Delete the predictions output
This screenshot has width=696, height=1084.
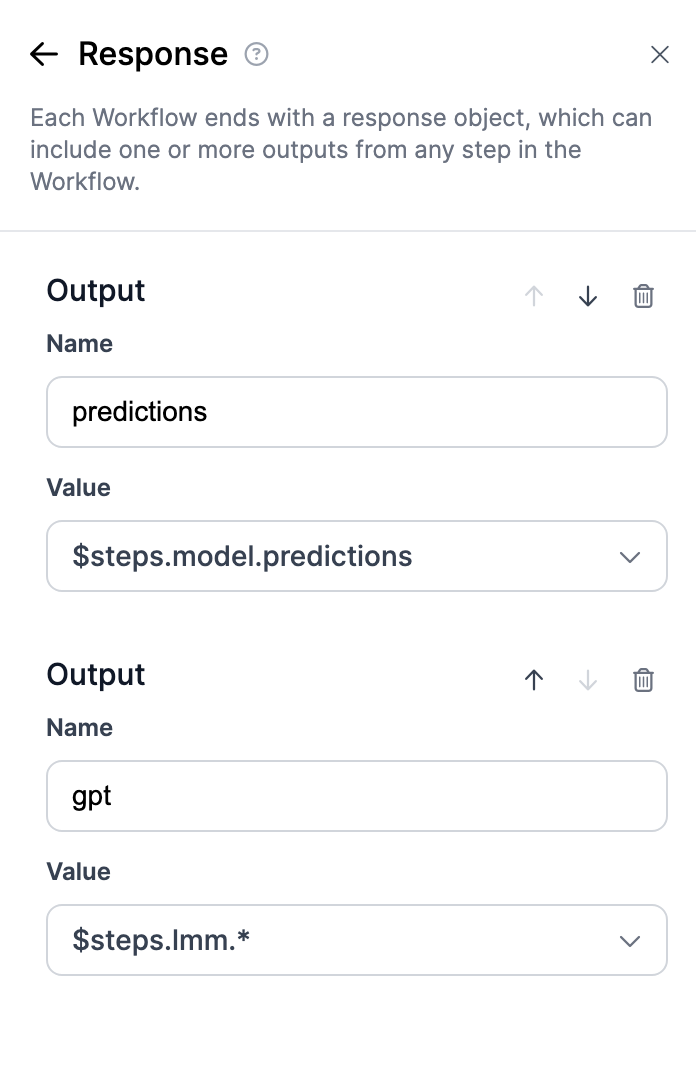644,296
